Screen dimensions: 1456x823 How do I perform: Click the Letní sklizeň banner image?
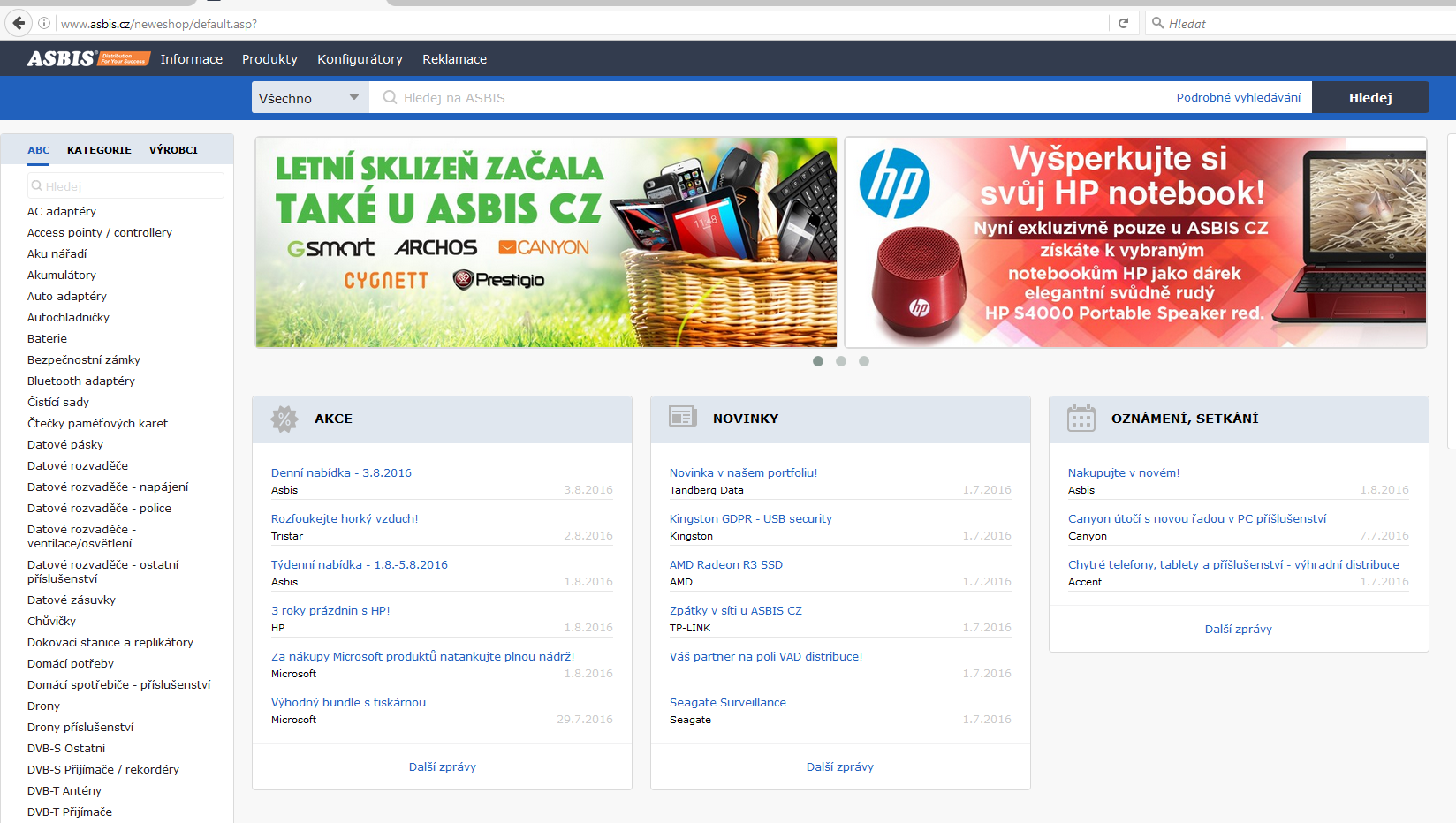[x=546, y=242]
